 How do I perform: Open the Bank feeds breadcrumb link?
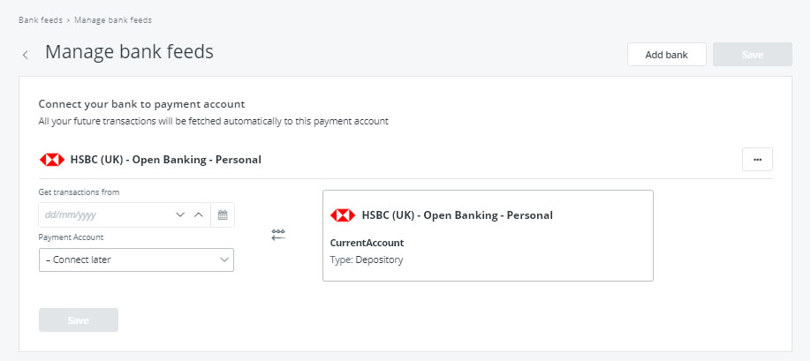tap(40, 20)
